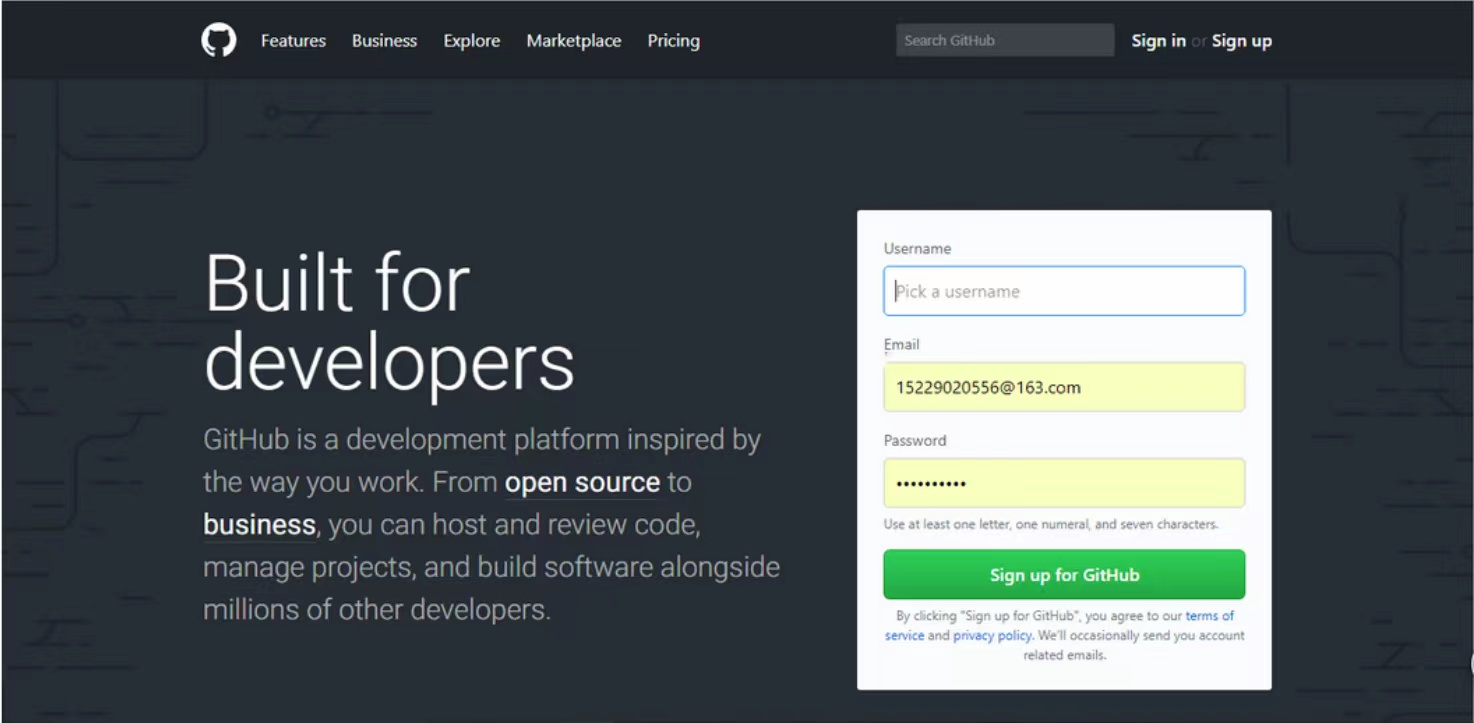Go to the Business nav item
The height and width of the screenshot is (723, 1474).
pyautogui.click(x=384, y=41)
